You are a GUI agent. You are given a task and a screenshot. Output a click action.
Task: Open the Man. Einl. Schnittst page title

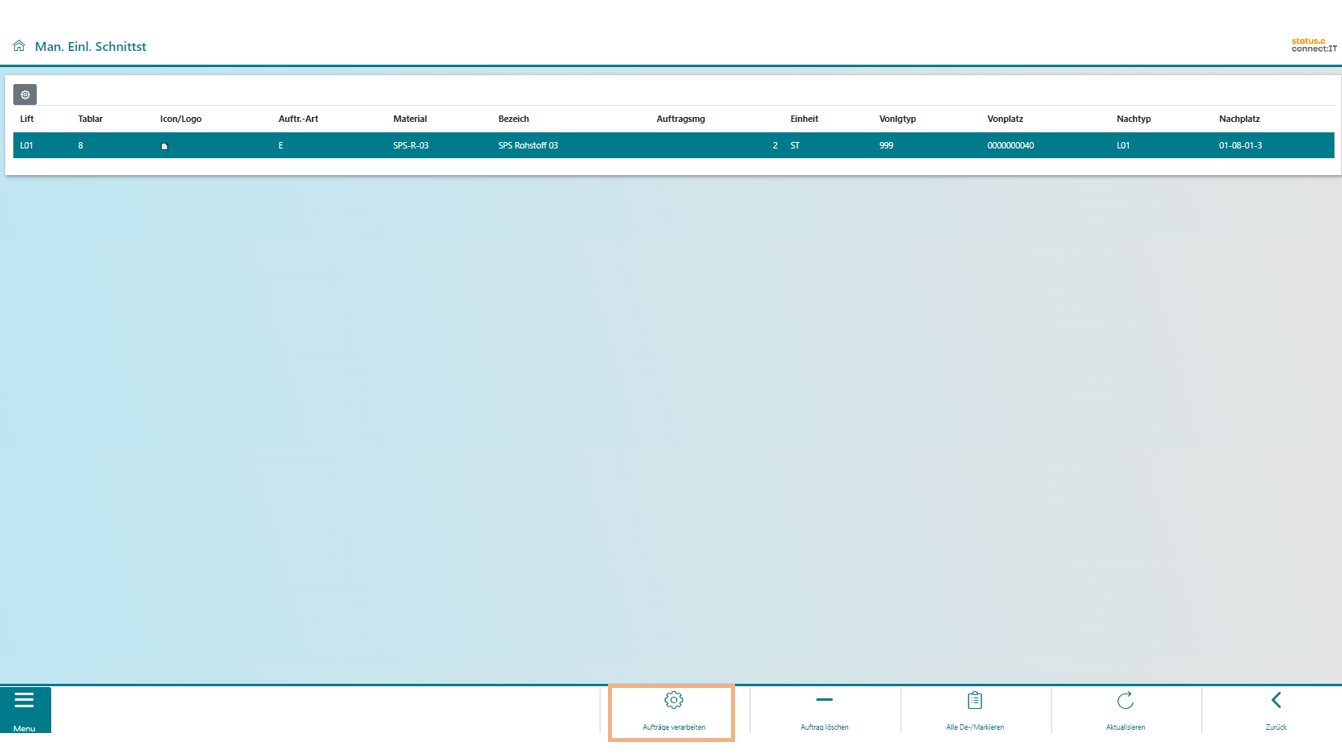point(90,46)
